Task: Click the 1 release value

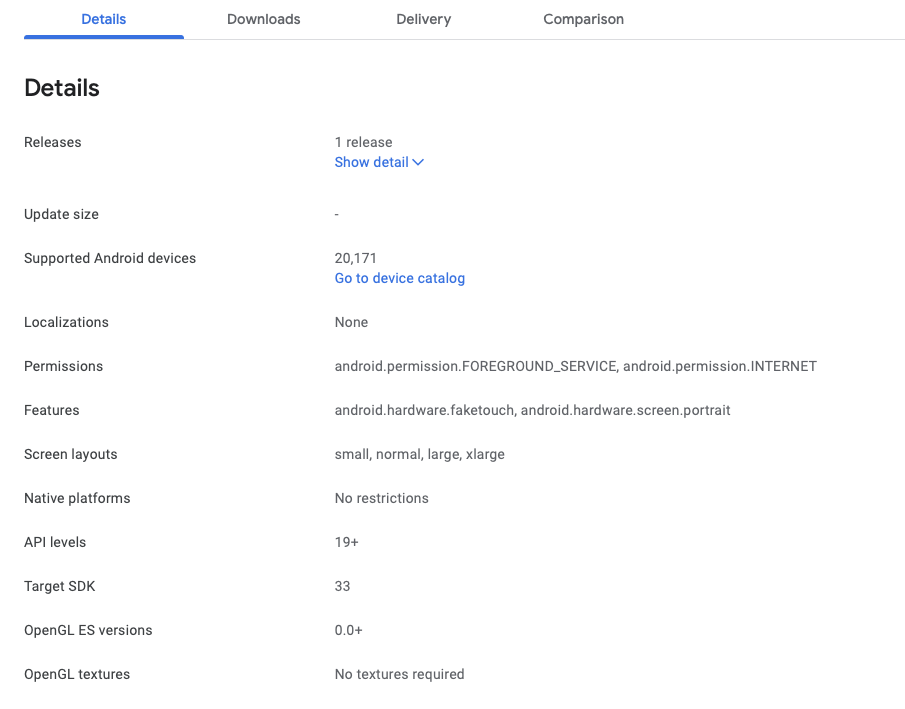Action: [363, 142]
